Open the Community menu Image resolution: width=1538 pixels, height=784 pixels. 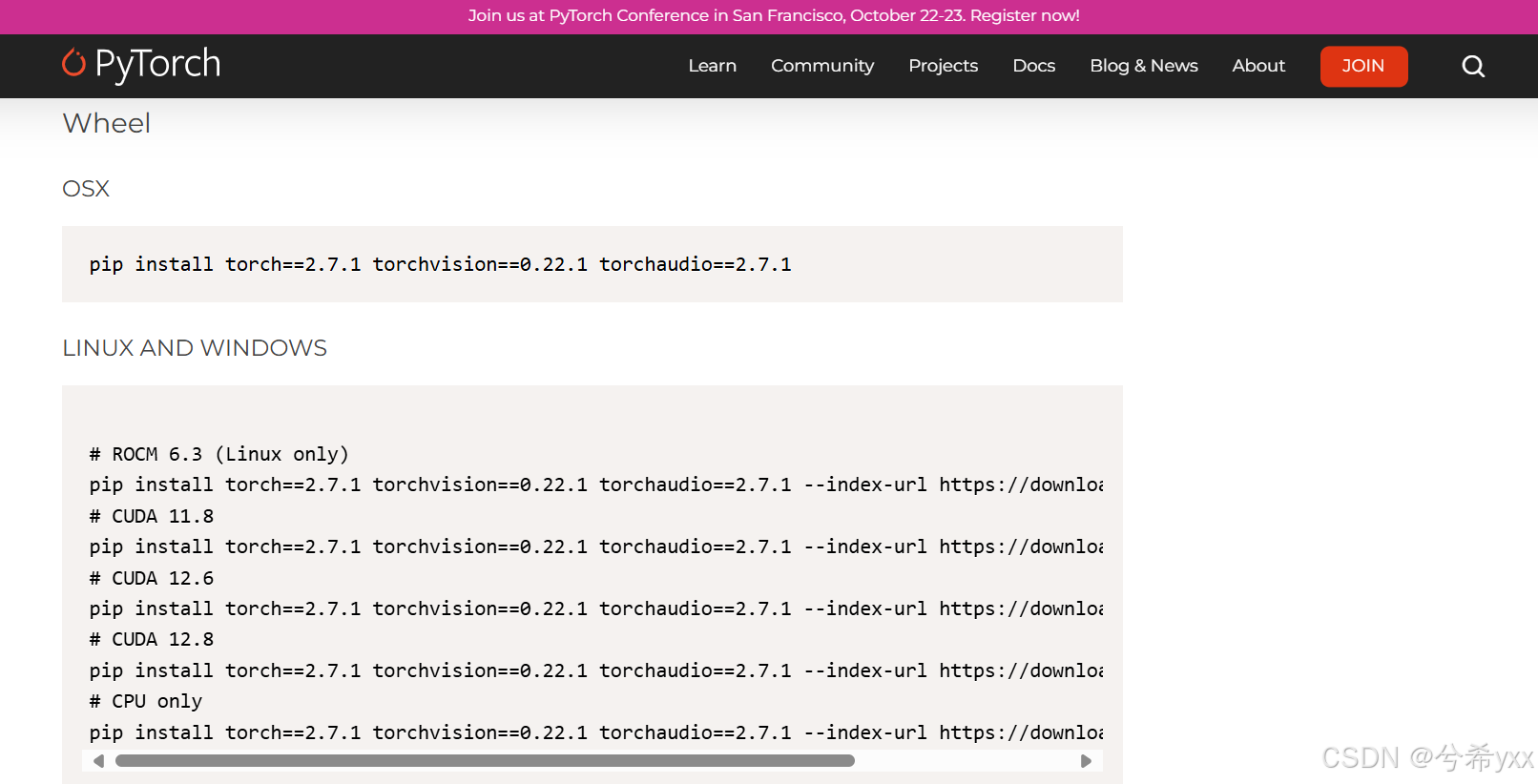[821, 66]
